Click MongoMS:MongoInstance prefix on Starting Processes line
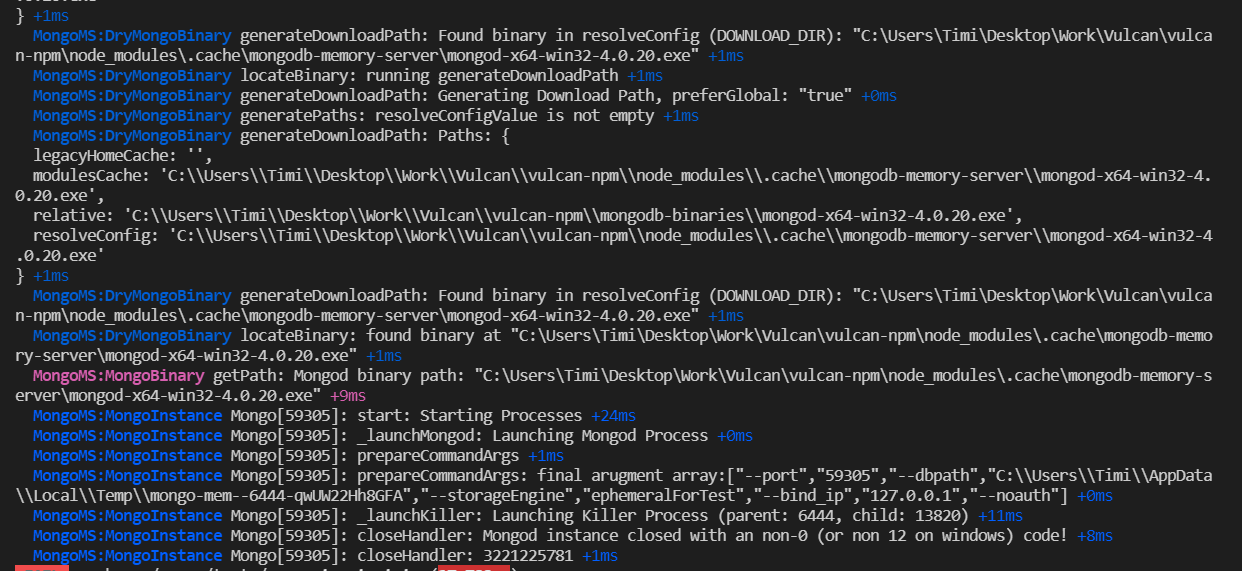This screenshot has width=1242, height=571. point(127,416)
